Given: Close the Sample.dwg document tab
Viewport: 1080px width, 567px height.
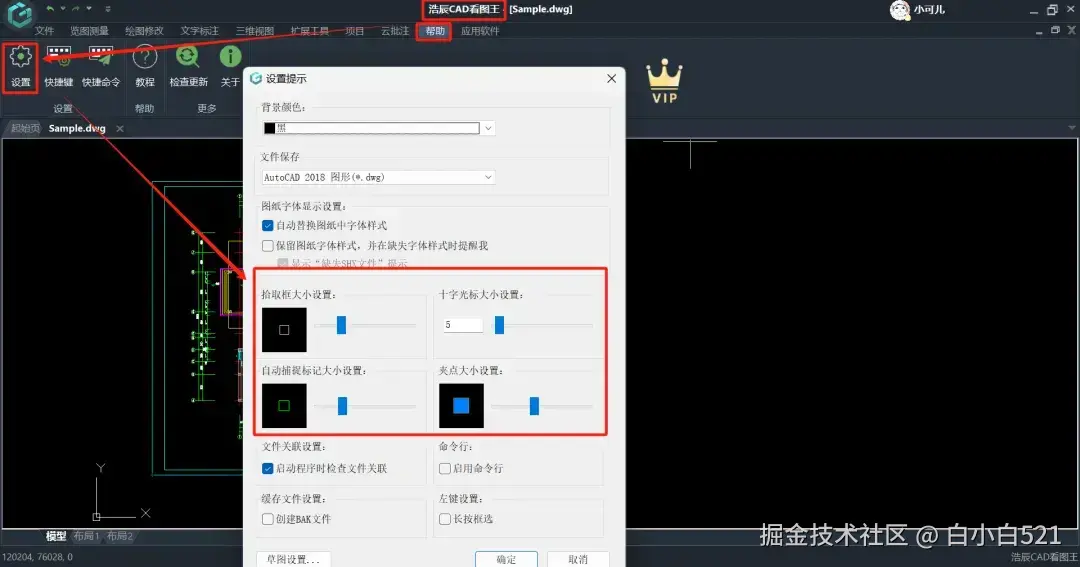Looking at the screenshot, I should tap(120, 128).
